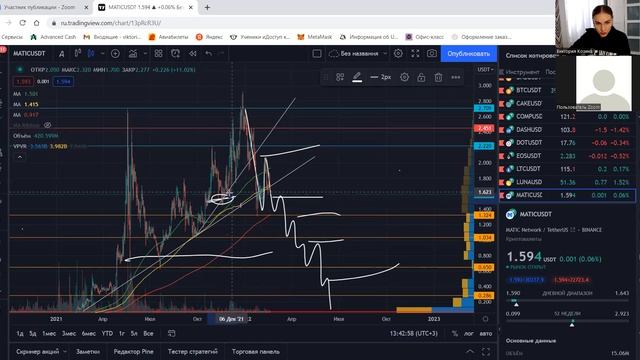Undo the last action with the arrow
The image size is (640, 360).
pos(209,53)
